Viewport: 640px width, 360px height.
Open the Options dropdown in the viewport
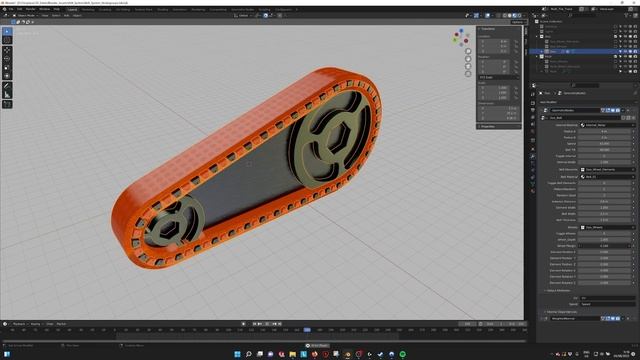click(518, 22)
